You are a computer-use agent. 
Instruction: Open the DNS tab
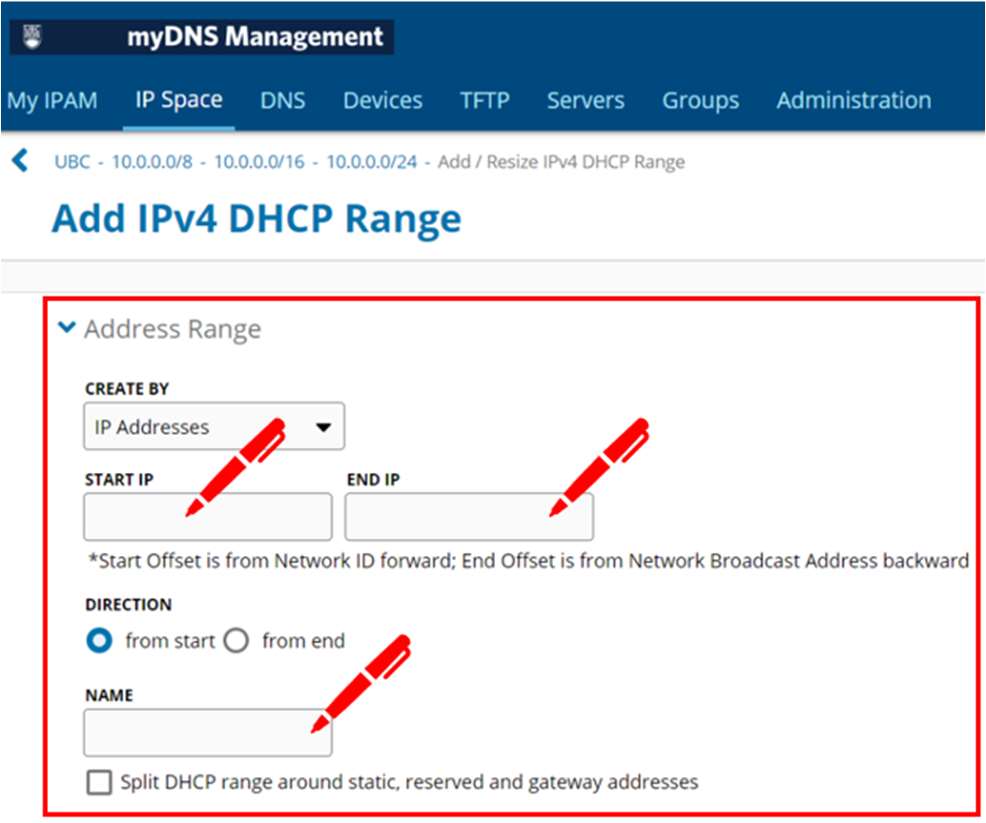pos(283,100)
